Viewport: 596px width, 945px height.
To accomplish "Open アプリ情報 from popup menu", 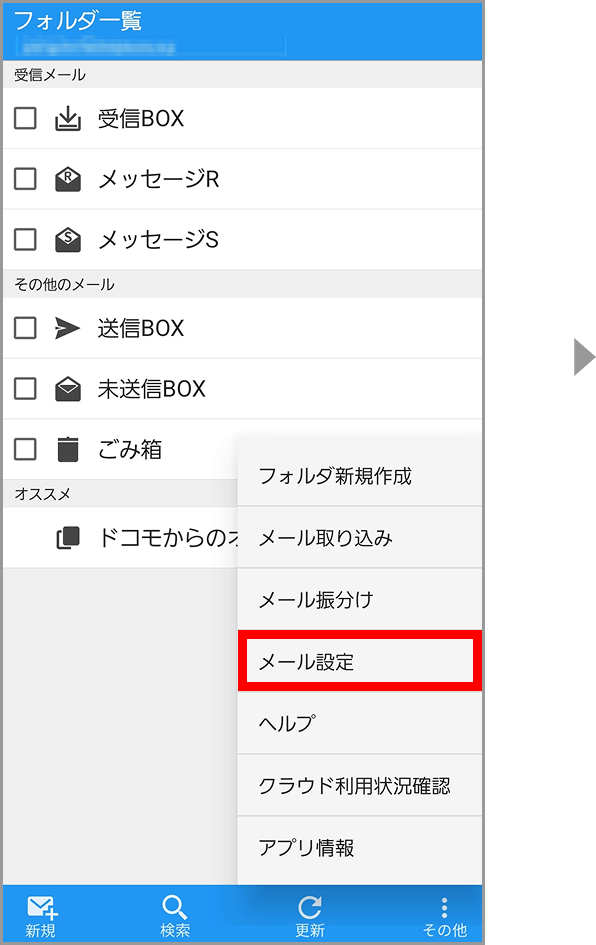I will [x=360, y=847].
